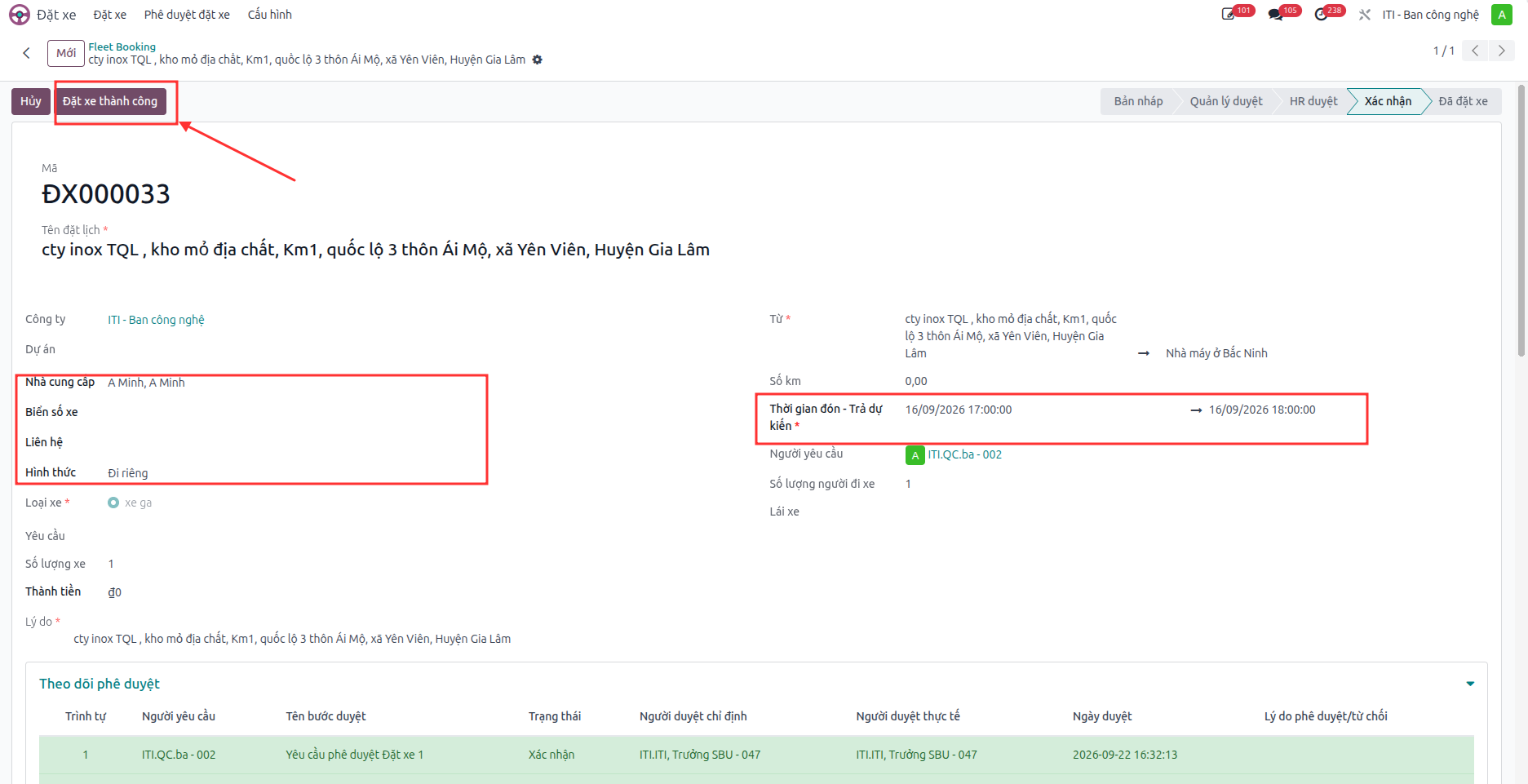The height and width of the screenshot is (784, 1528).
Task: Click the approval step Yêu cầu phê duyệt Đặt xe 1
Action: click(x=355, y=755)
